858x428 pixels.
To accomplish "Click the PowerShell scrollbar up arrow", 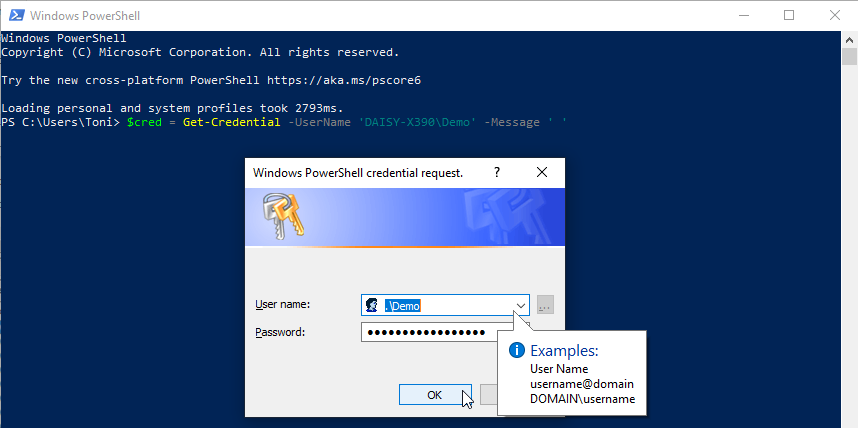I will 849,39.
